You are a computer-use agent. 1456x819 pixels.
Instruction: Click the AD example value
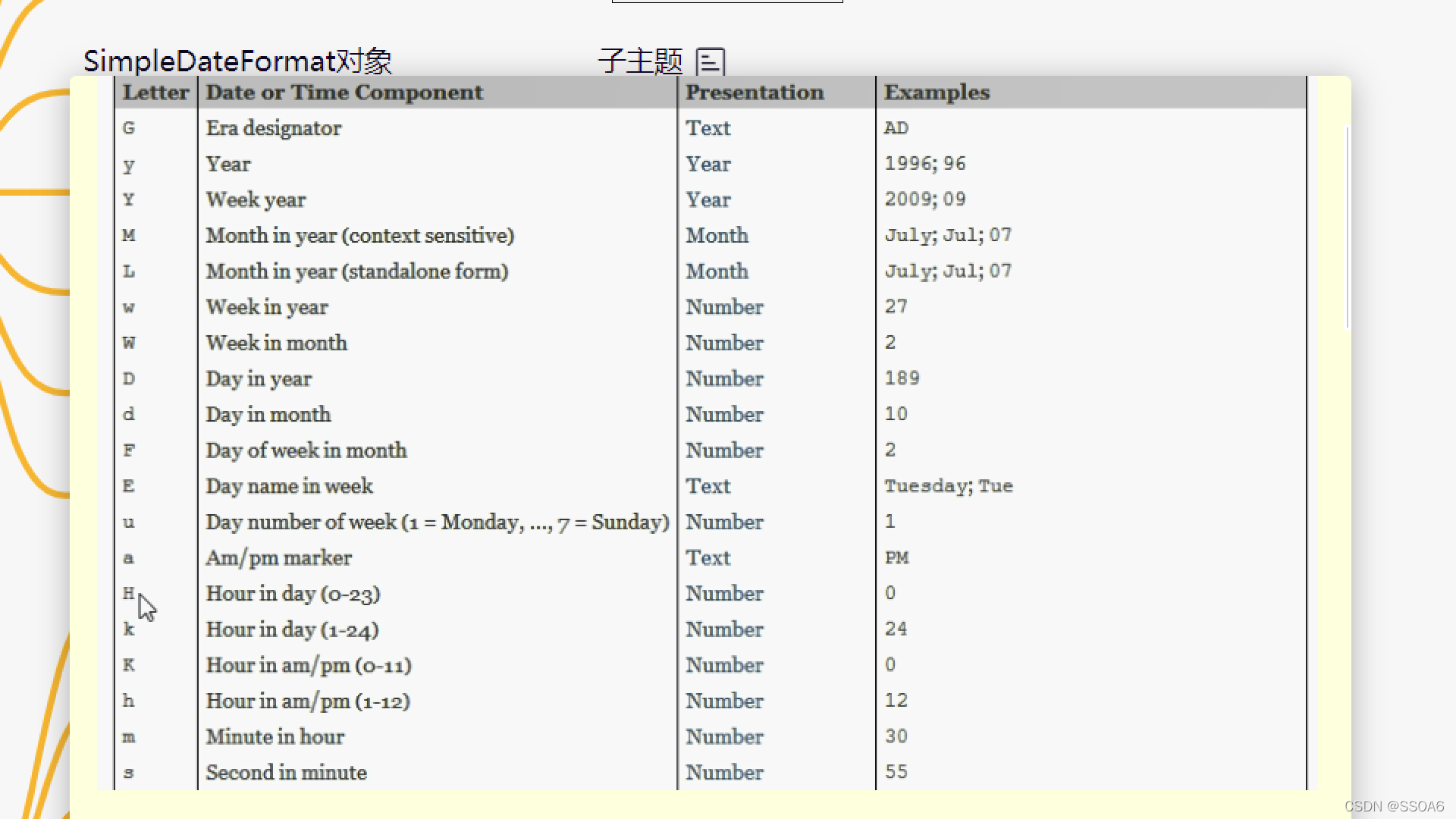click(x=896, y=128)
